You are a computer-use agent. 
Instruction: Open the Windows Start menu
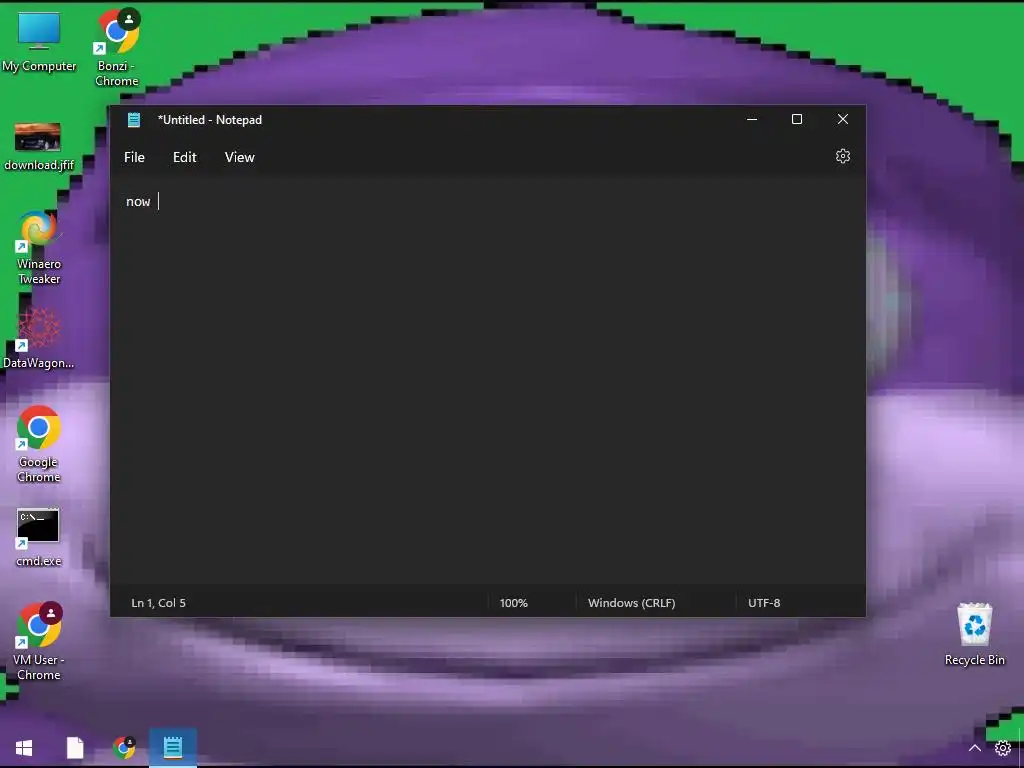[24, 748]
